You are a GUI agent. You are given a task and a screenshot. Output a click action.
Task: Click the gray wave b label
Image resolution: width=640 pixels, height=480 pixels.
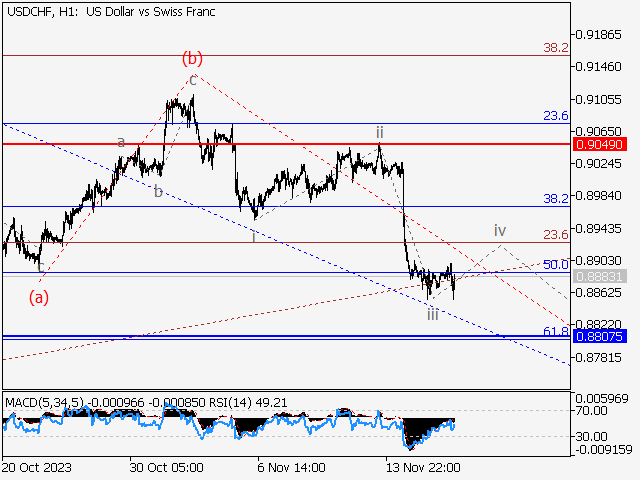coord(158,191)
